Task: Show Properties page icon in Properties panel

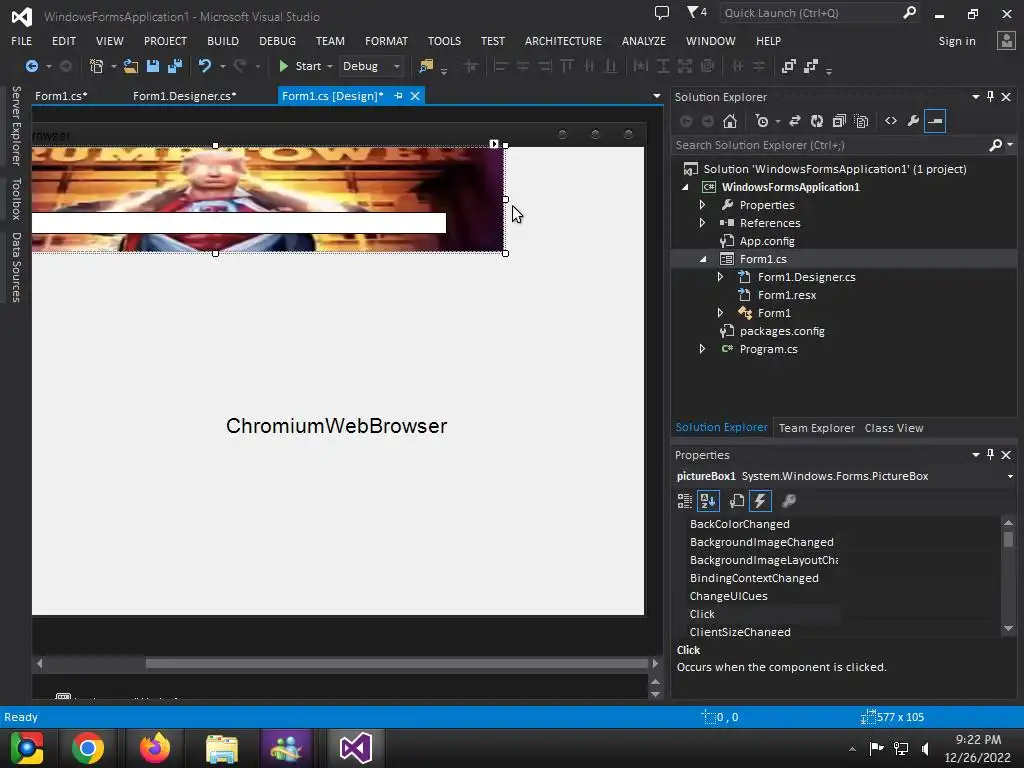Action: pyautogui.click(x=737, y=501)
